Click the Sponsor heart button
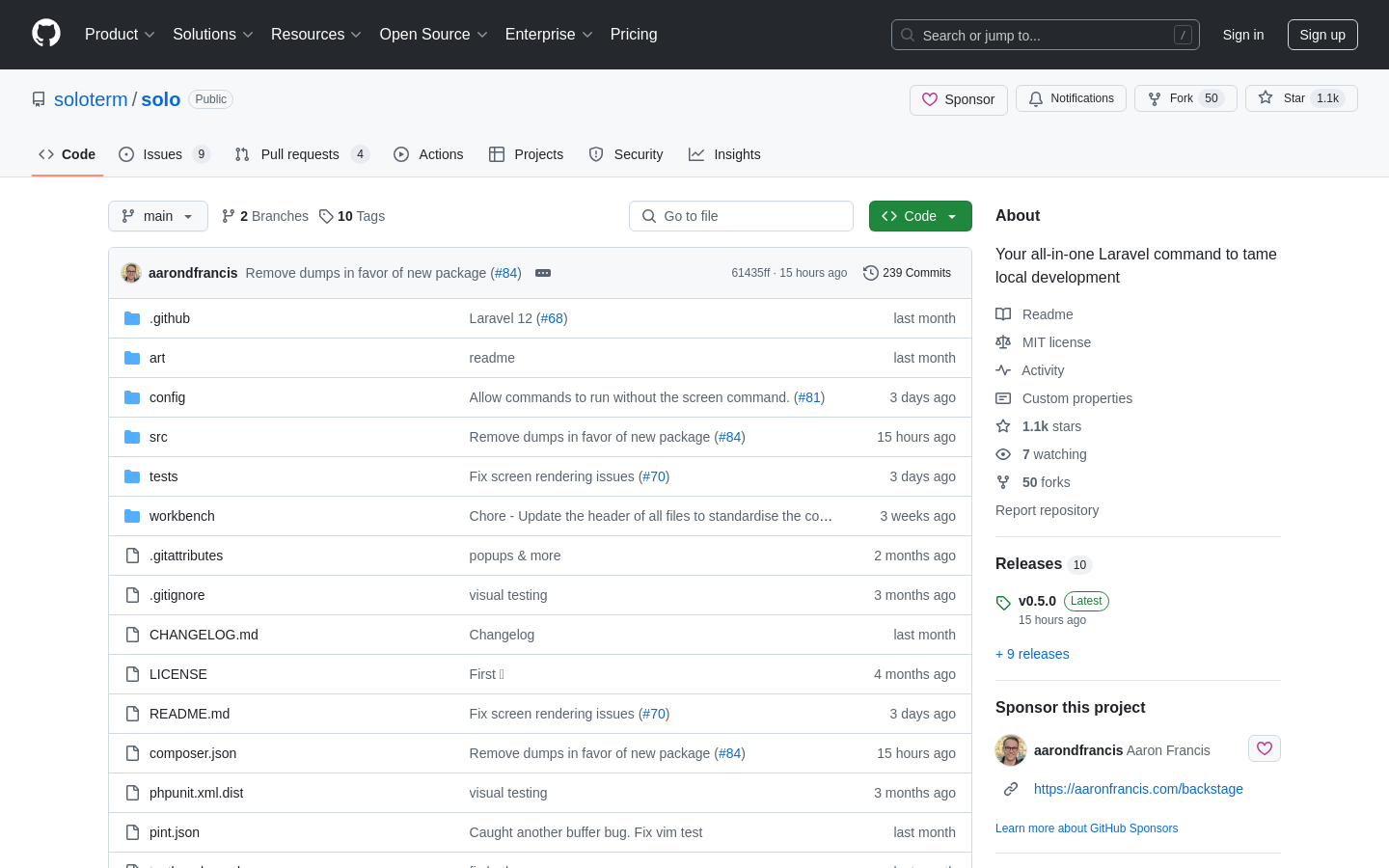 [x=959, y=99]
